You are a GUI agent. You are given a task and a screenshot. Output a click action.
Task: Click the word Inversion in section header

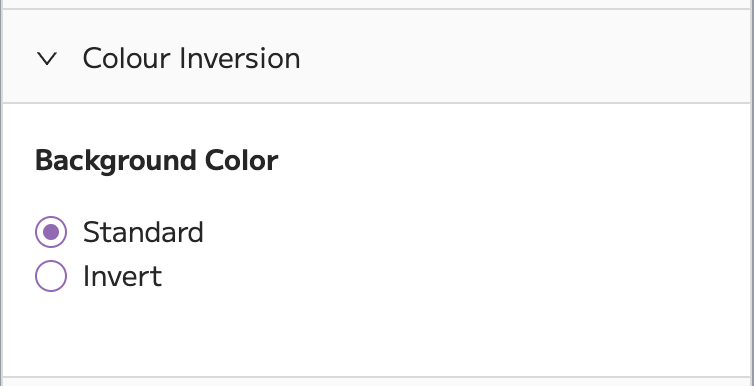click(x=240, y=59)
